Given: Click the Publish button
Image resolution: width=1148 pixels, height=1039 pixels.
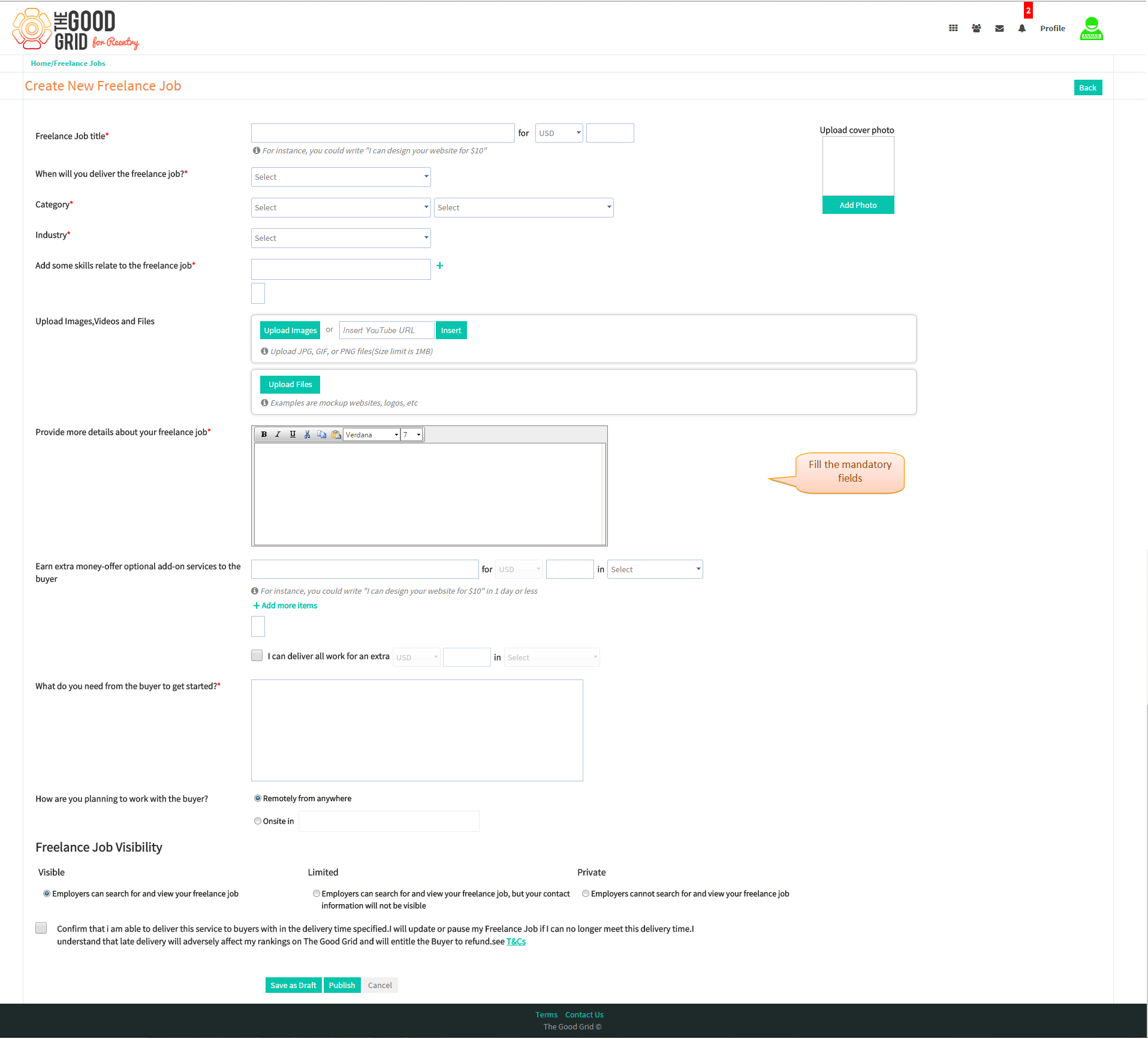Looking at the screenshot, I should (342, 985).
